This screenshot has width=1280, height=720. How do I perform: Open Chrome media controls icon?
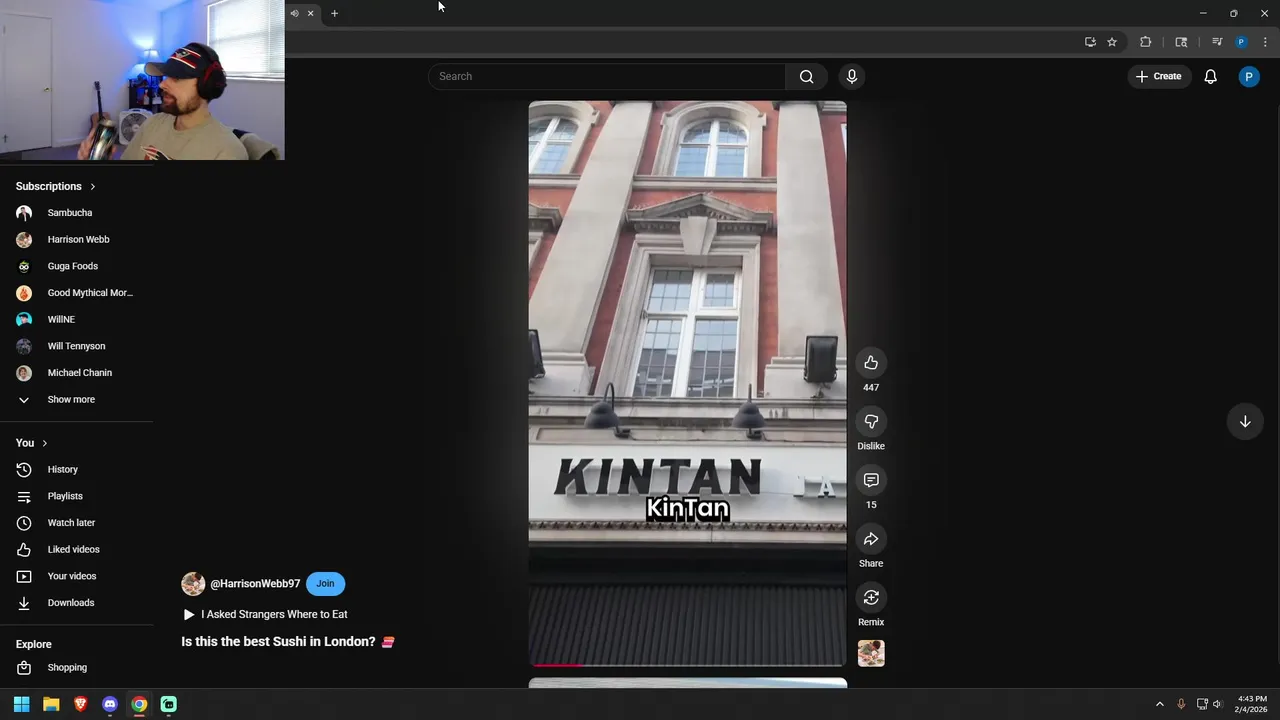point(1217,42)
